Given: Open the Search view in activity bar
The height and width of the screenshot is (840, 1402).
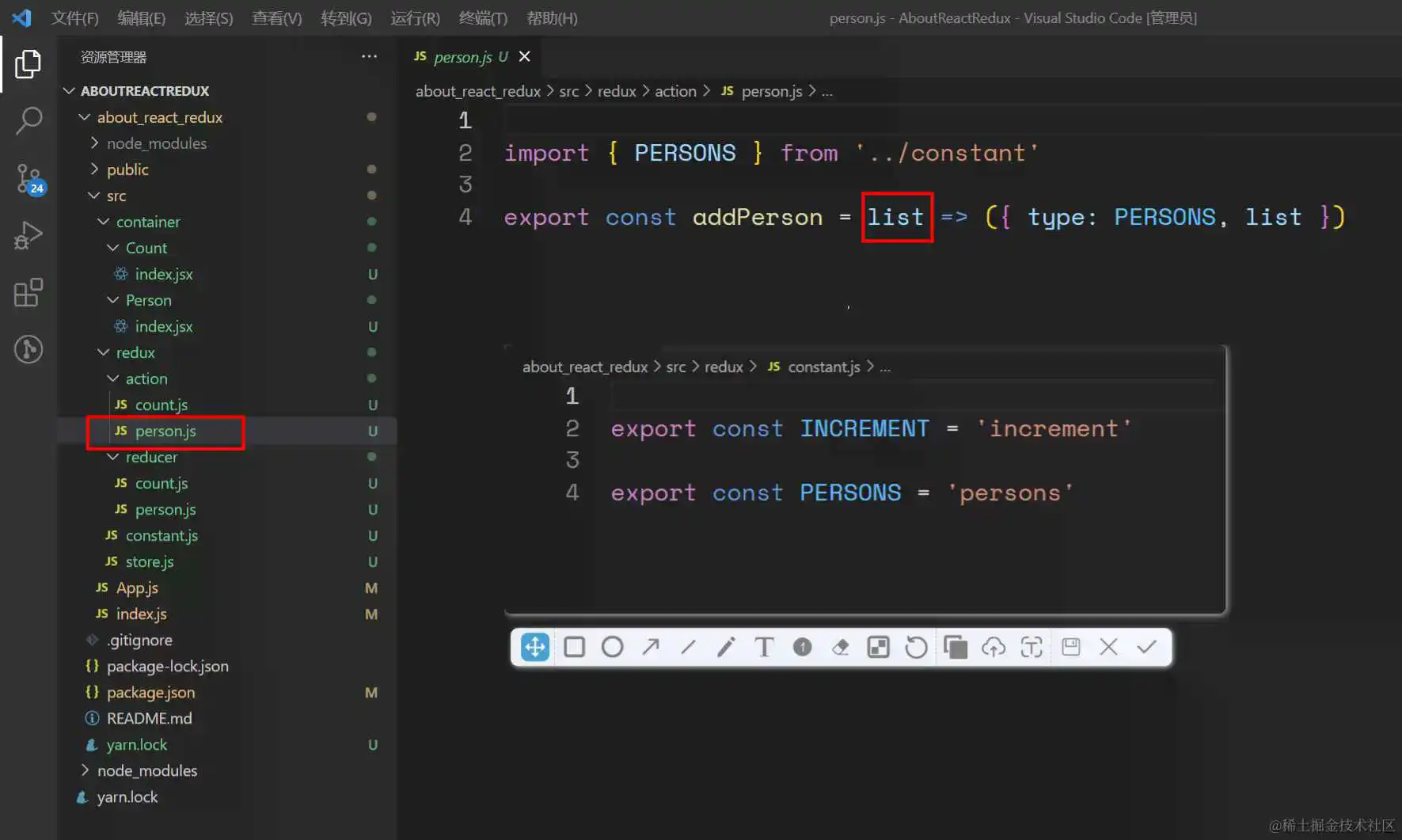Looking at the screenshot, I should (28, 121).
